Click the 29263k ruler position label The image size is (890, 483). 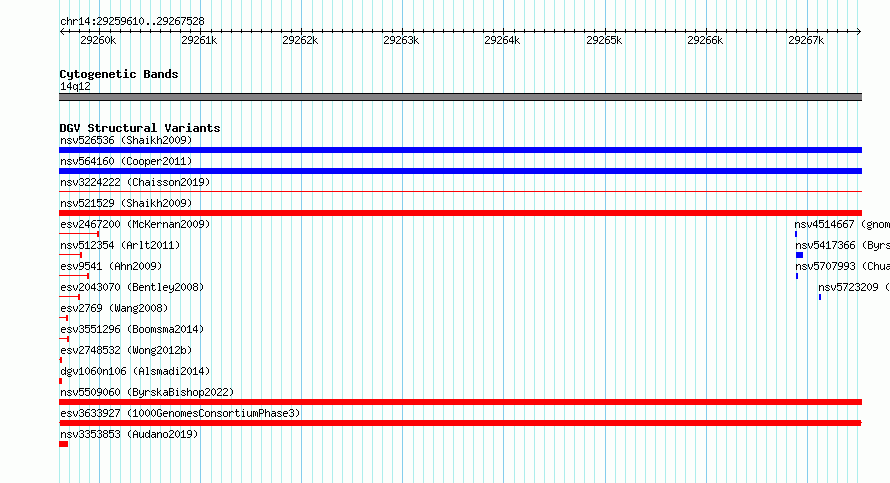pyautogui.click(x=401, y=40)
